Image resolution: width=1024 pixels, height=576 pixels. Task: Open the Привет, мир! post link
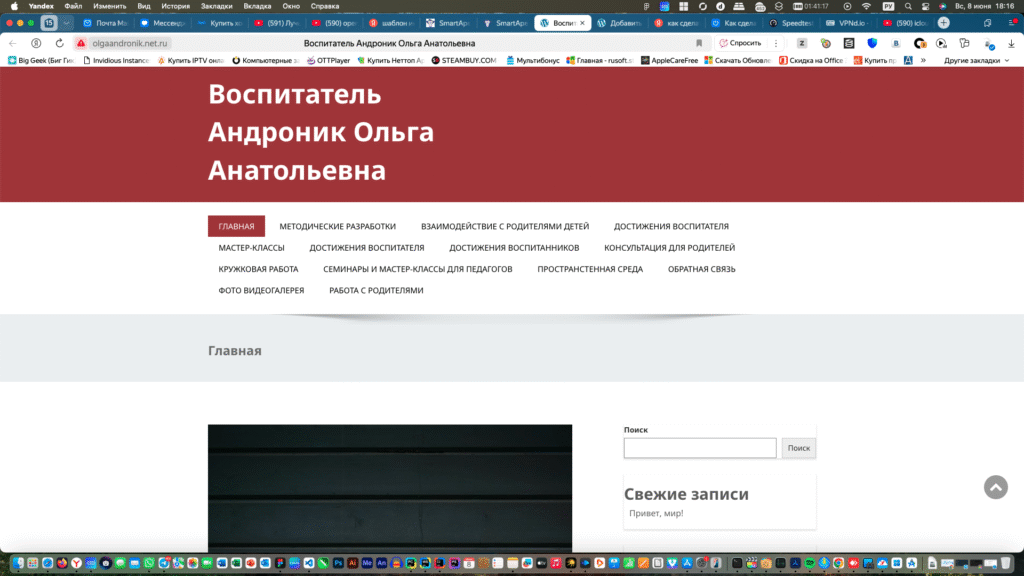(656, 513)
